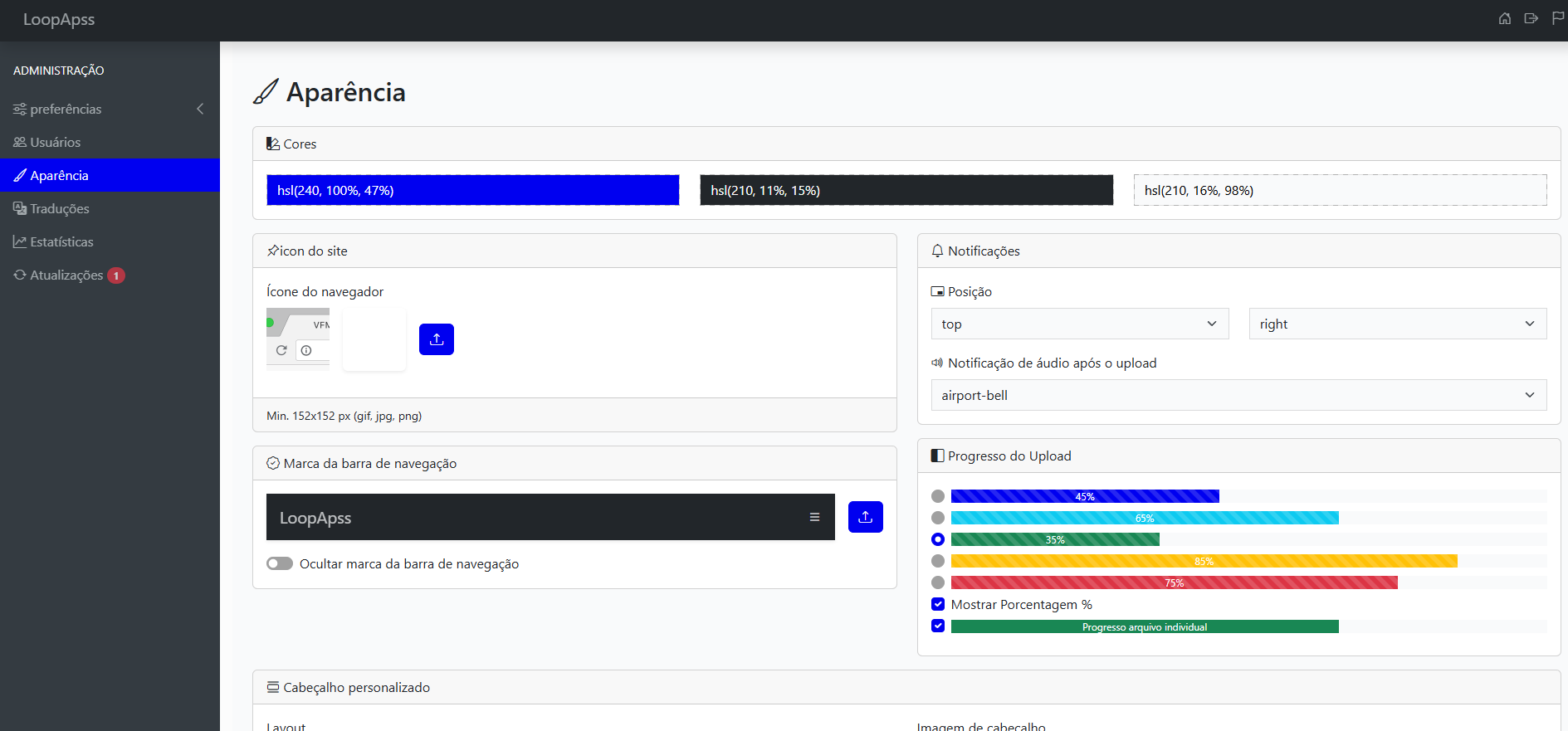Toggle Ocultar marca da barra de navegação

pos(280,563)
